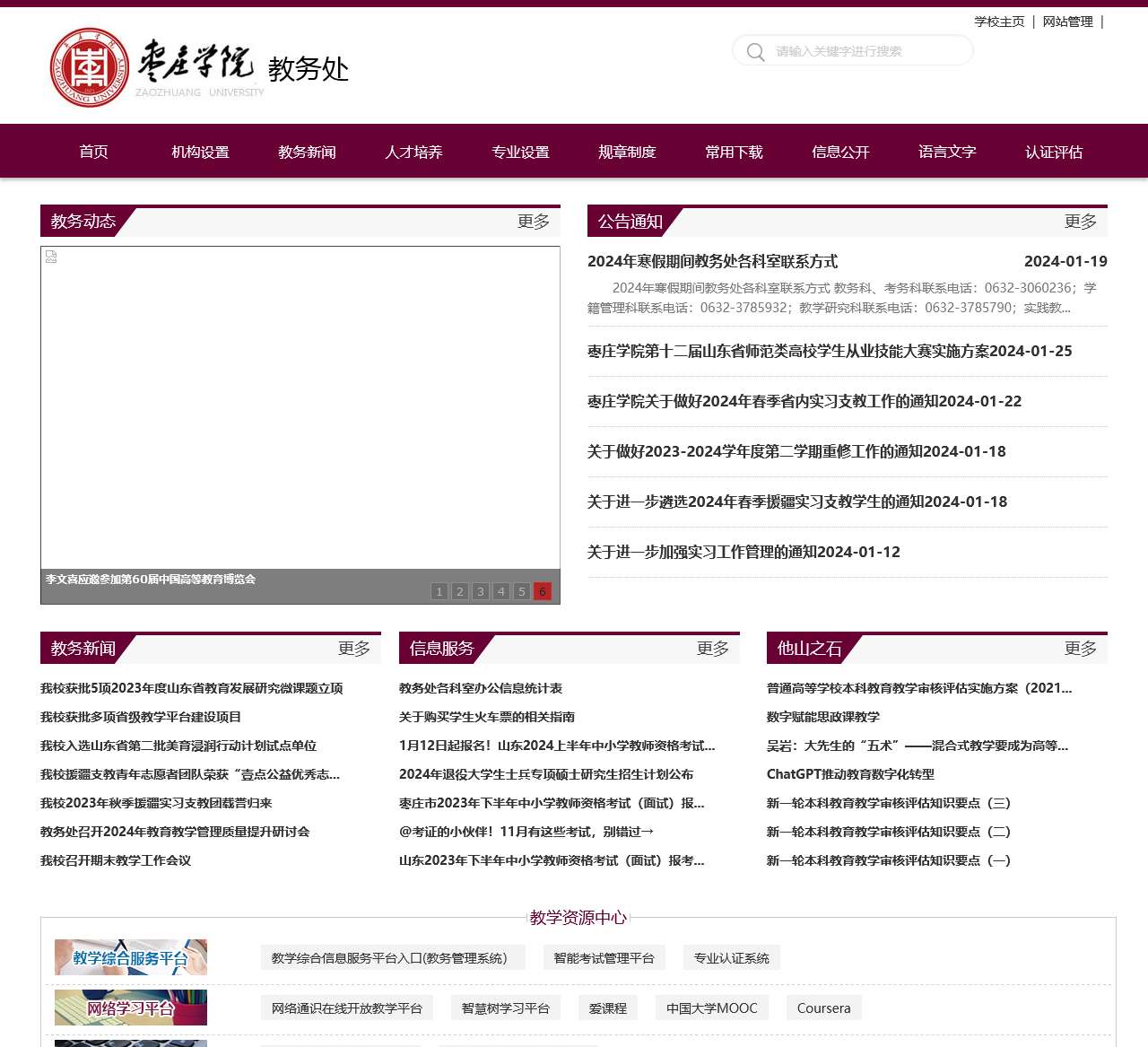1148x1047 pixels.
Task: Select carousel slide indicator 3
Action: coord(481,591)
